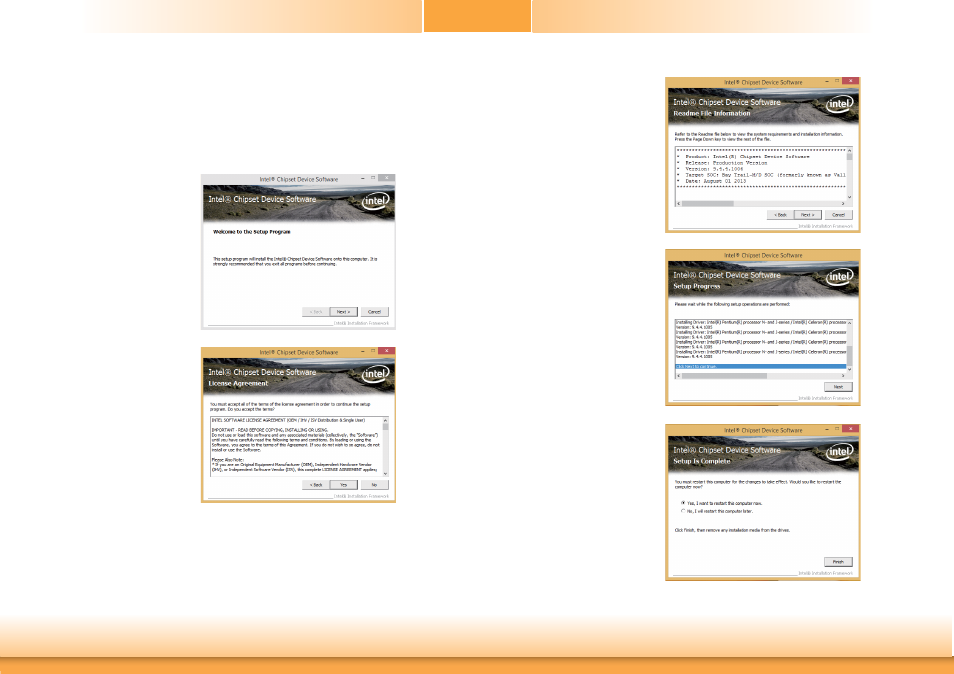Click Yes to accept the License Agreement
Viewport: 954px width, 674px height.
pyautogui.click(x=343, y=485)
